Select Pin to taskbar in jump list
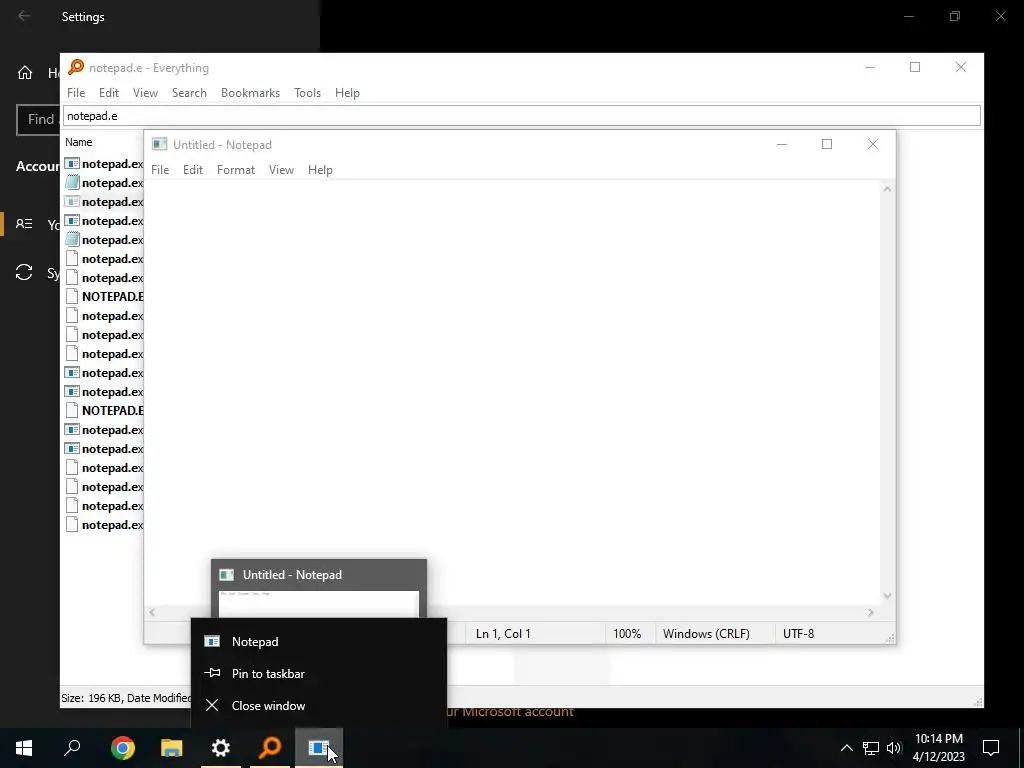Viewport: 1024px width, 768px height. 319,673
